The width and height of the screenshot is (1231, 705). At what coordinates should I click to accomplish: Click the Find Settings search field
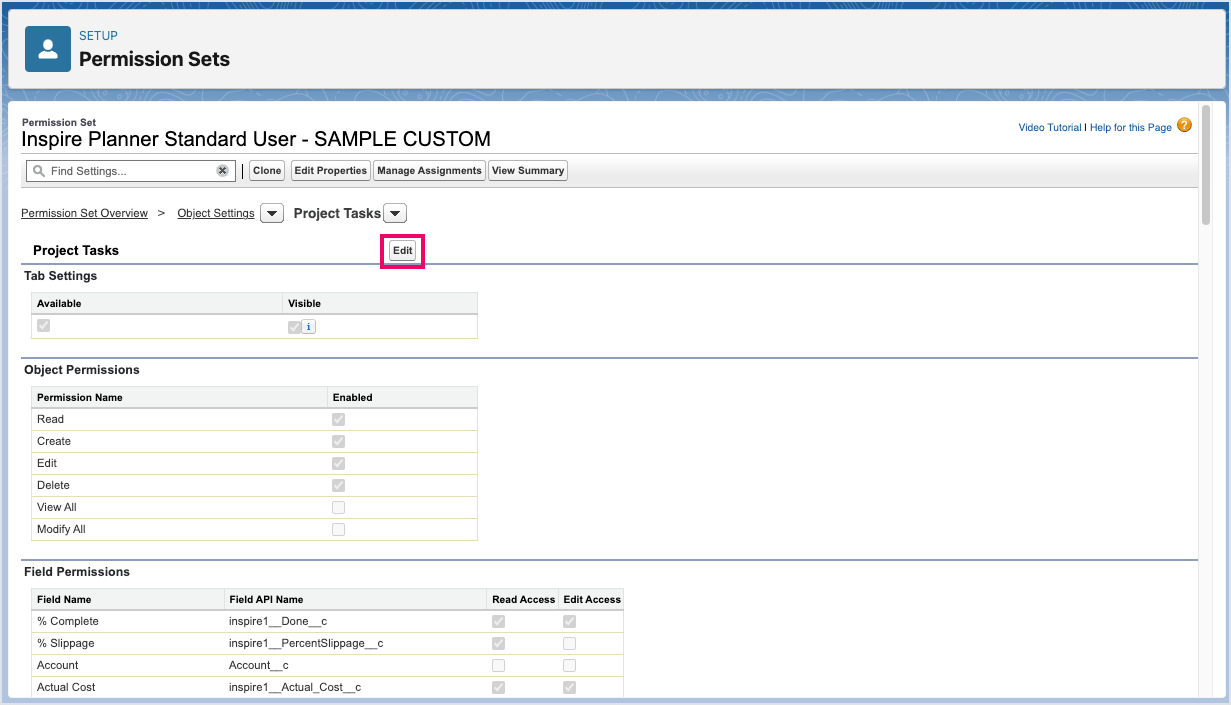point(130,171)
